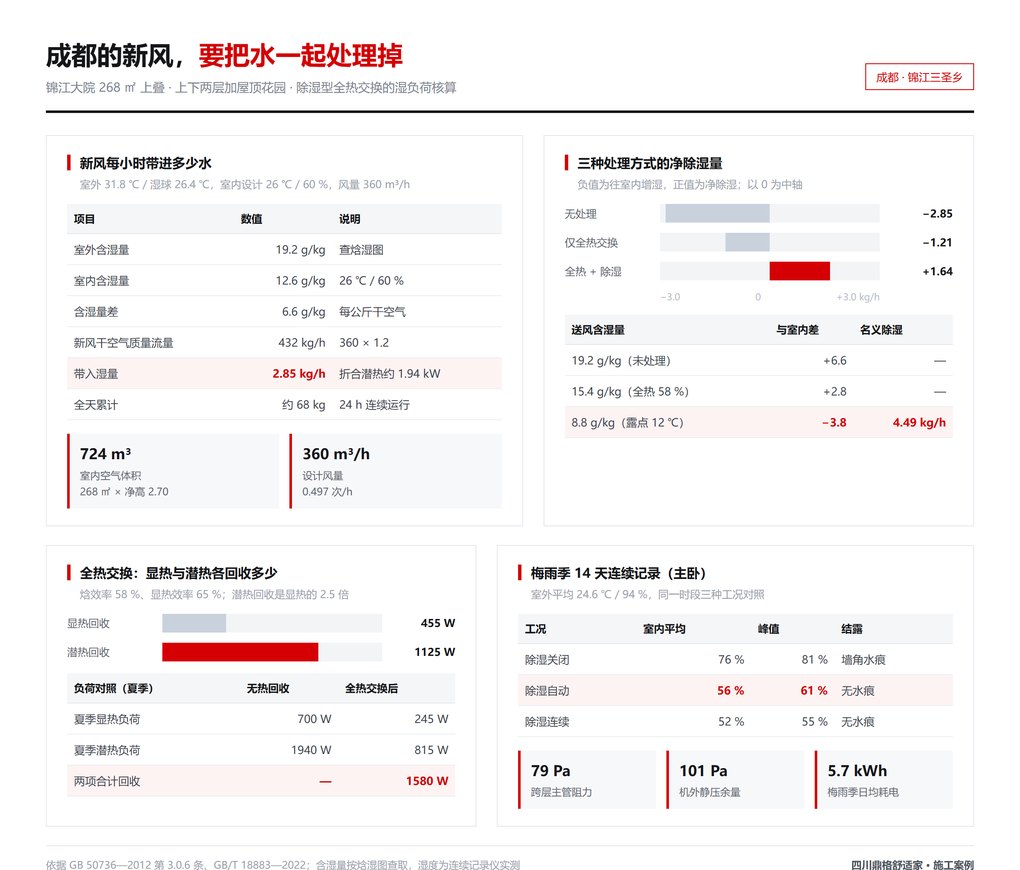Click the 360 m³/h design airflow card
This screenshot has height=870, width=1020.
396,471
